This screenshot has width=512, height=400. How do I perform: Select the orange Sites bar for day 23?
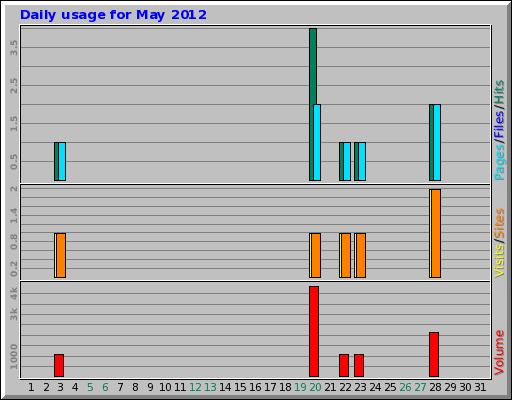(361, 255)
